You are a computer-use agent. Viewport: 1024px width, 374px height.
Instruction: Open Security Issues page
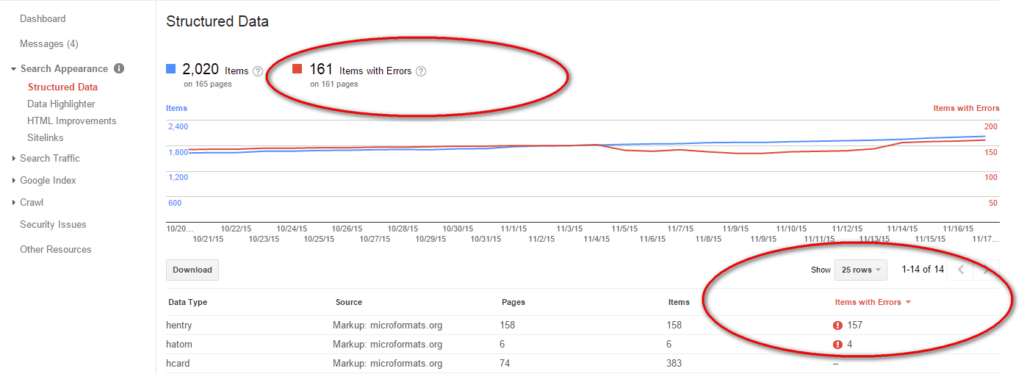pyautogui.click(x=53, y=225)
